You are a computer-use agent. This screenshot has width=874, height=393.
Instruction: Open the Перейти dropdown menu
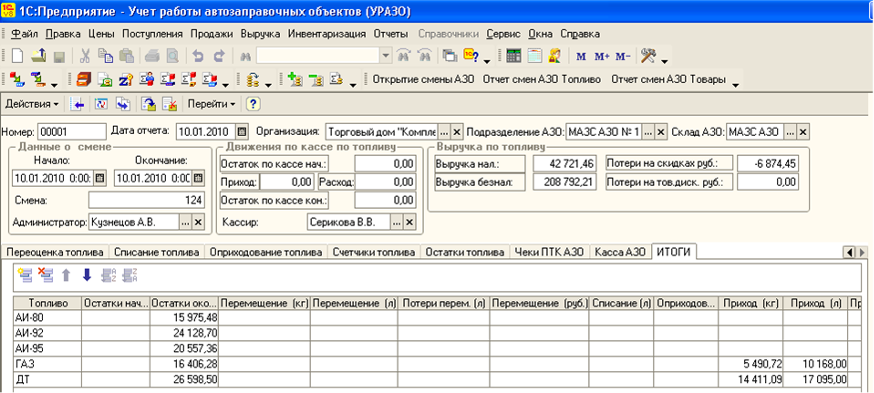pos(211,104)
